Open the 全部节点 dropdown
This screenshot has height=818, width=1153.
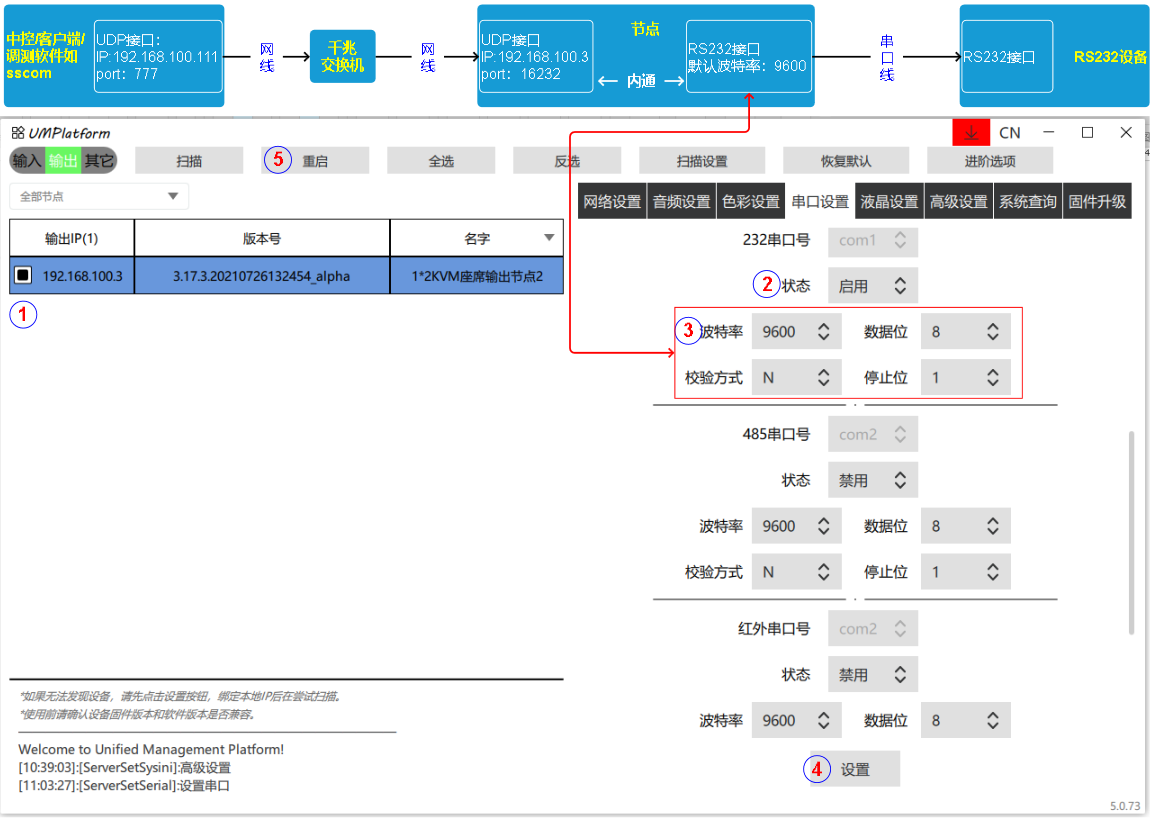pos(98,196)
